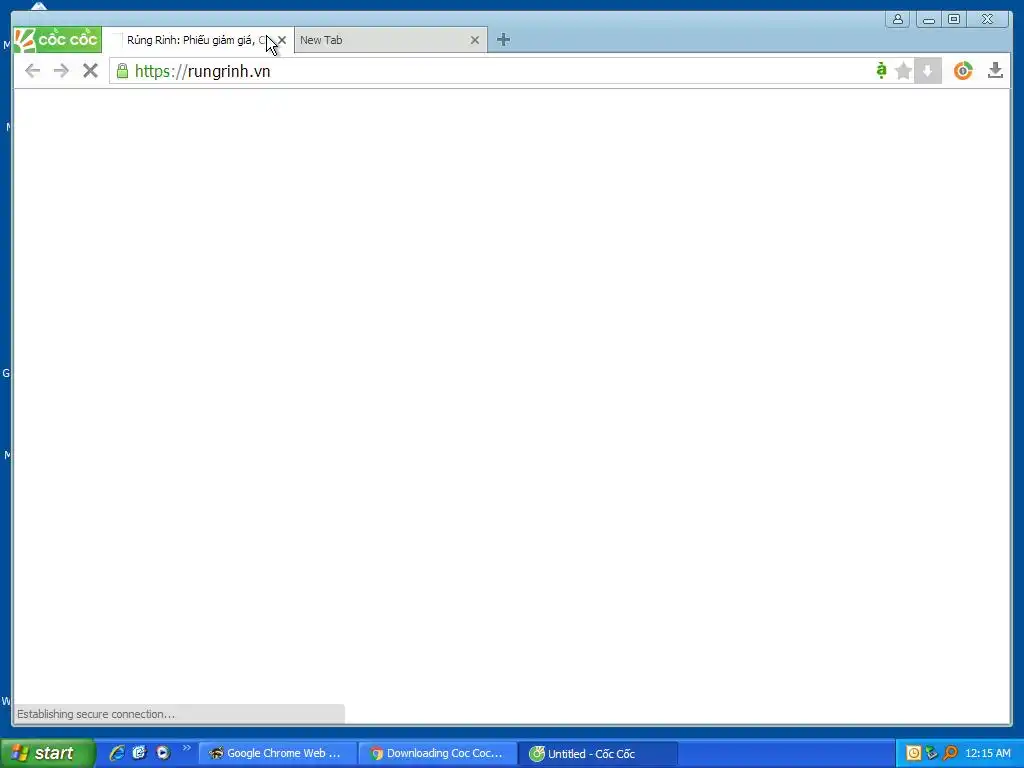1024x768 pixels.
Task: Open the Windows start menu
Action: (47, 753)
